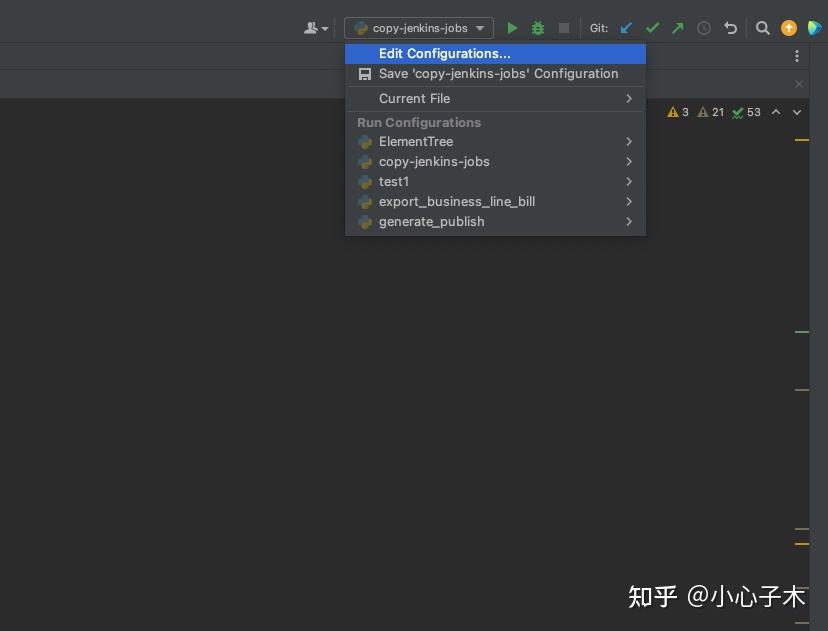The width and height of the screenshot is (828, 631).
Task: Expand the ElementTree submenu chevron
Action: coord(628,142)
